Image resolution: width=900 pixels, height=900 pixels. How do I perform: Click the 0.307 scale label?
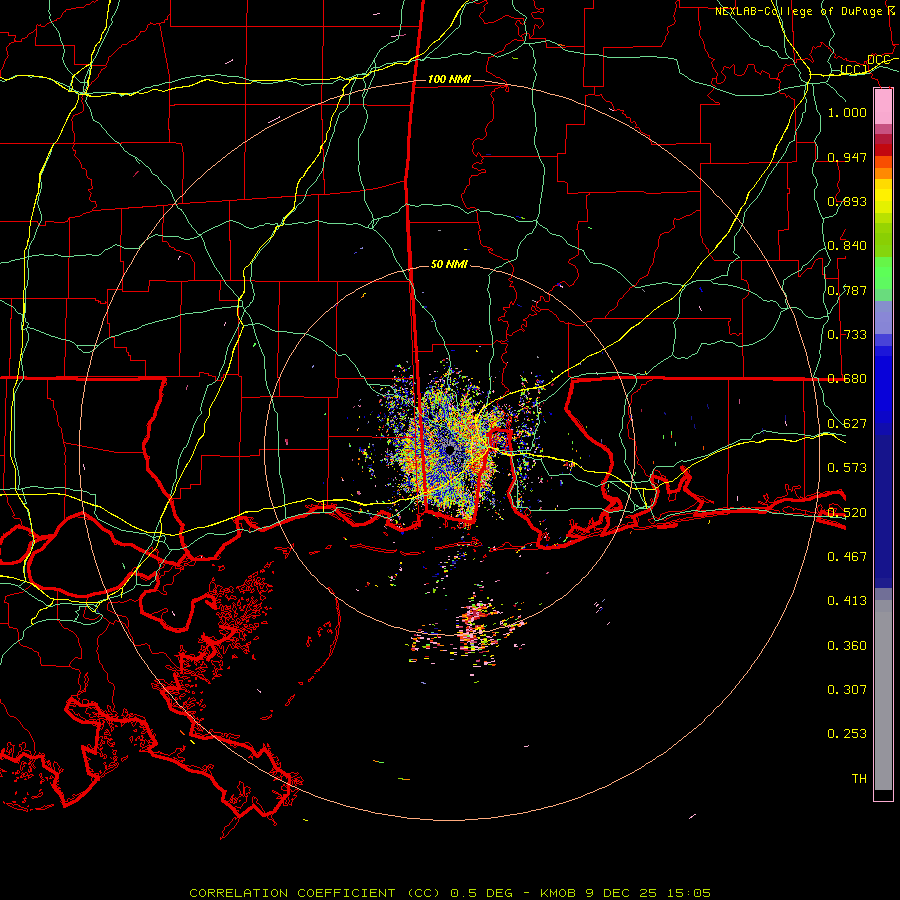(847, 690)
